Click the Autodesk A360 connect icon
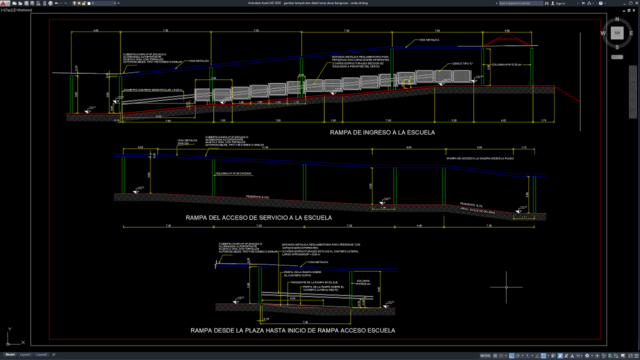This screenshot has width=640, height=360. pos(589,3)
